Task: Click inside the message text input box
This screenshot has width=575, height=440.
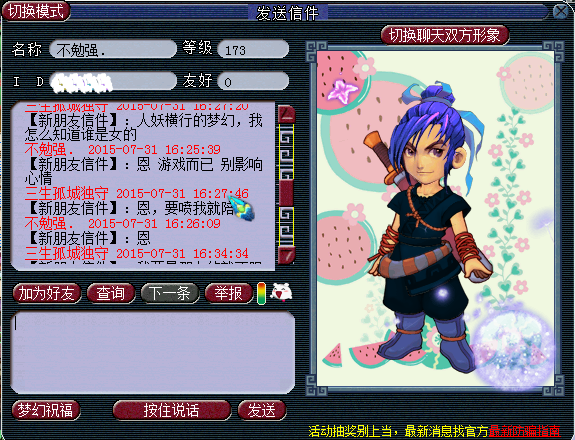Action: point(153,352)
